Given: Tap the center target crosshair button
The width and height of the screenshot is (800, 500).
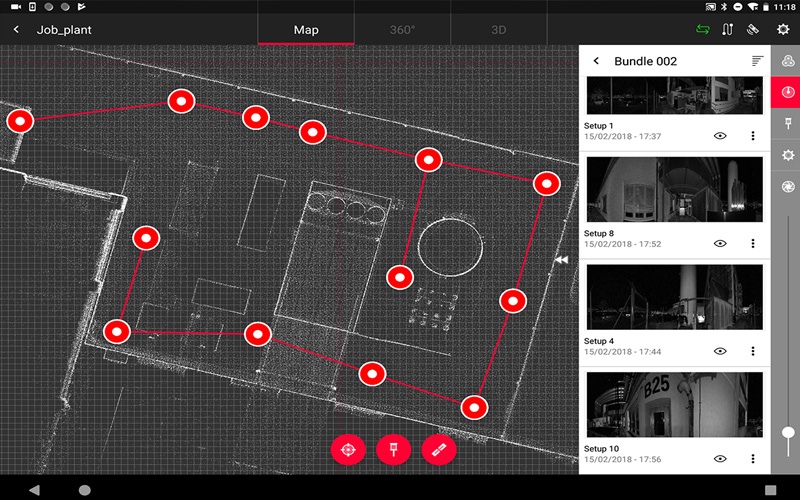Looking at the screenshot, I should 348,450.
